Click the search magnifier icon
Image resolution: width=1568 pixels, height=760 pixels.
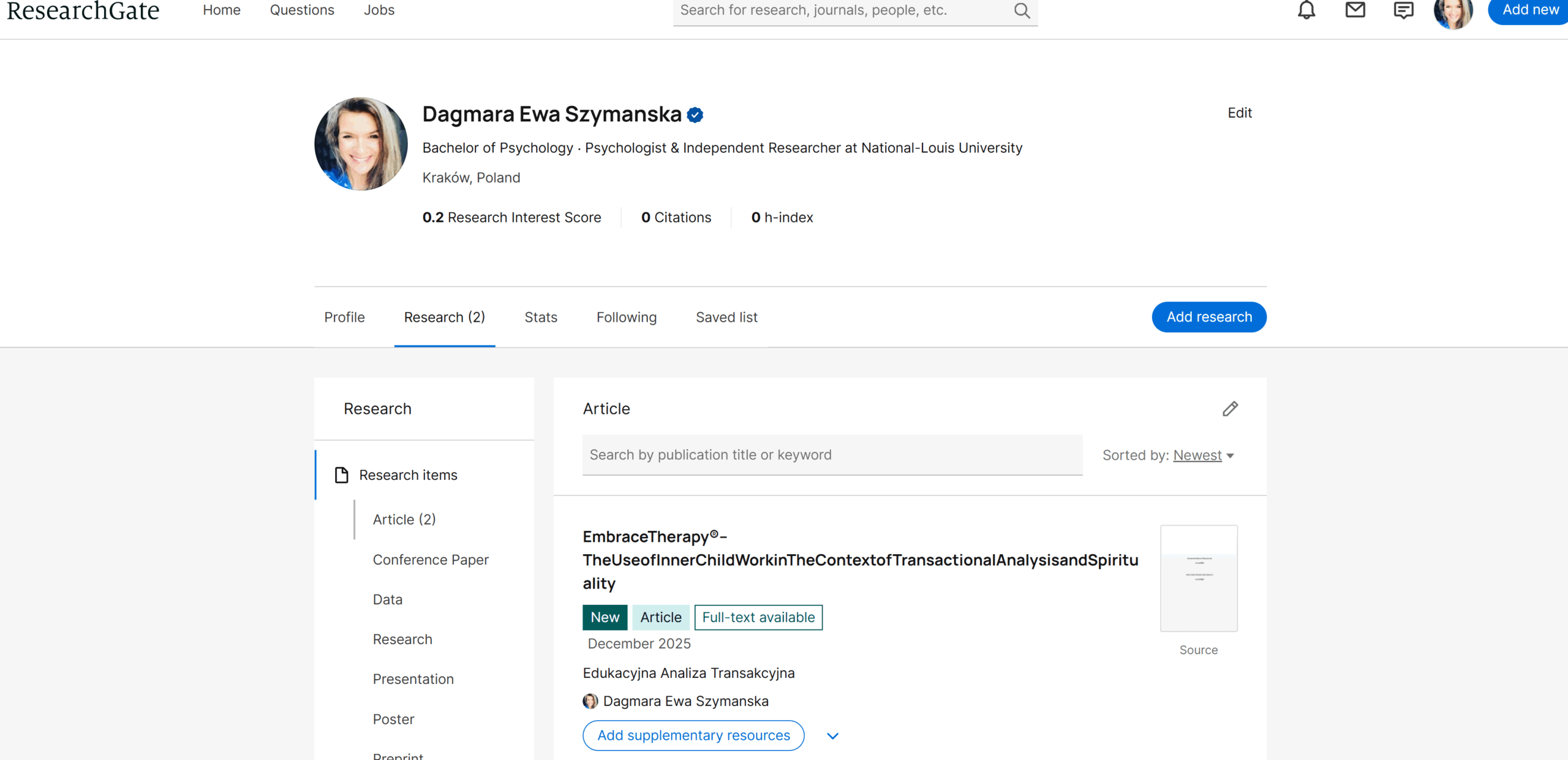(1022, 10)
